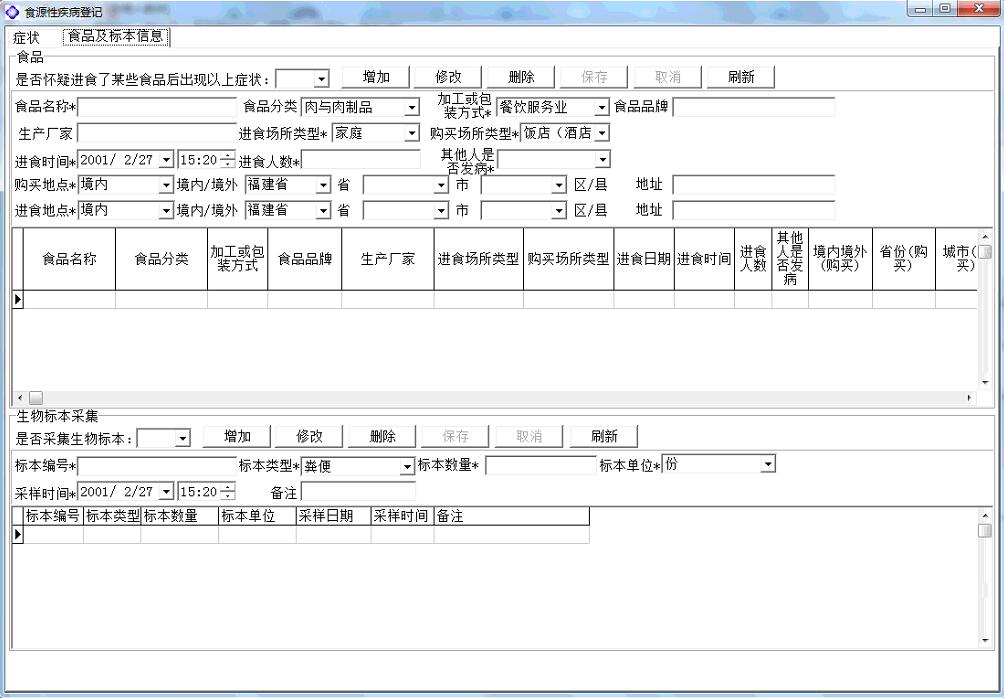
Task: Open the 标本类型 dropdown showing 粪便
Action: tap(407, 467)
